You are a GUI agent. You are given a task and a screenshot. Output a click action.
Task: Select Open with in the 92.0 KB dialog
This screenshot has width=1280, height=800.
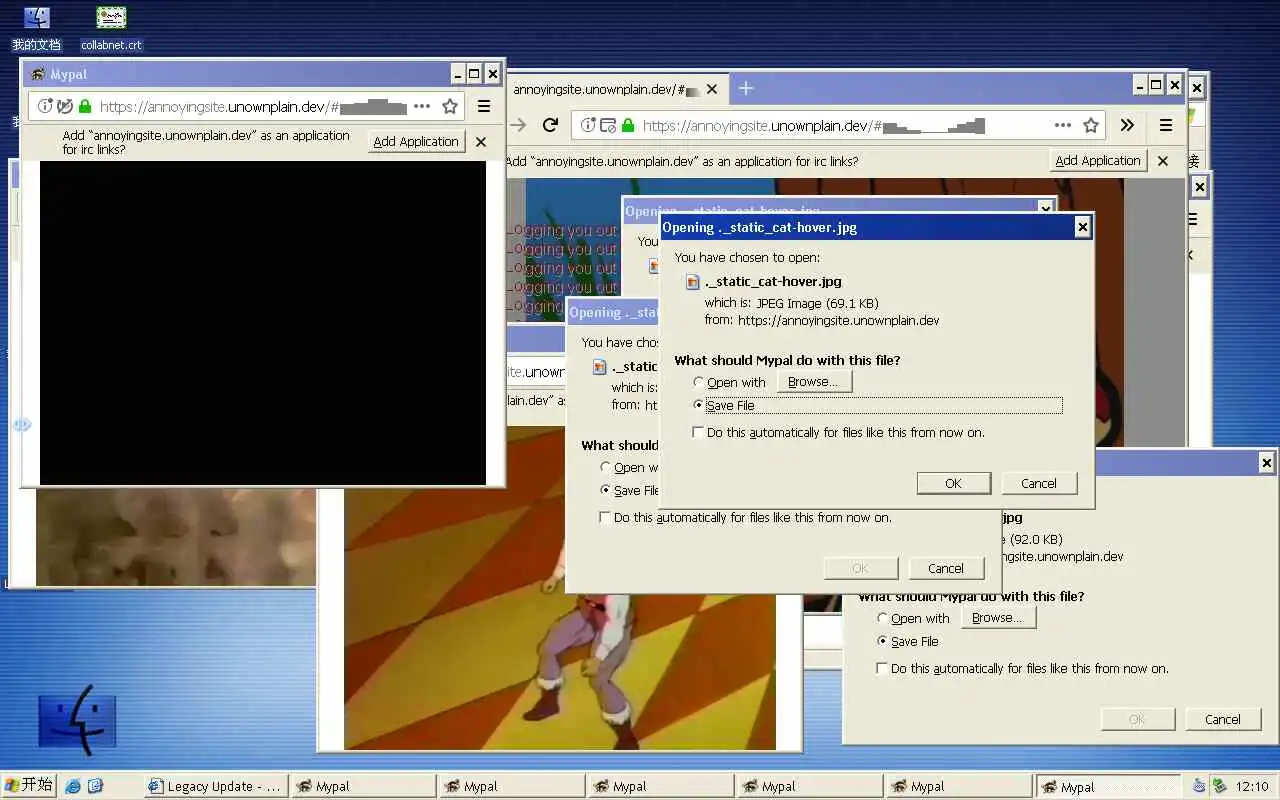pyautogui.click(x=913, y=618)
